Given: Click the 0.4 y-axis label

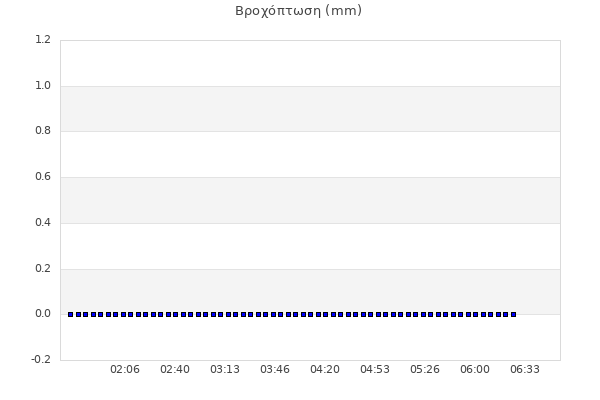Looking at the screenshot, I should [x=43, y=223].
